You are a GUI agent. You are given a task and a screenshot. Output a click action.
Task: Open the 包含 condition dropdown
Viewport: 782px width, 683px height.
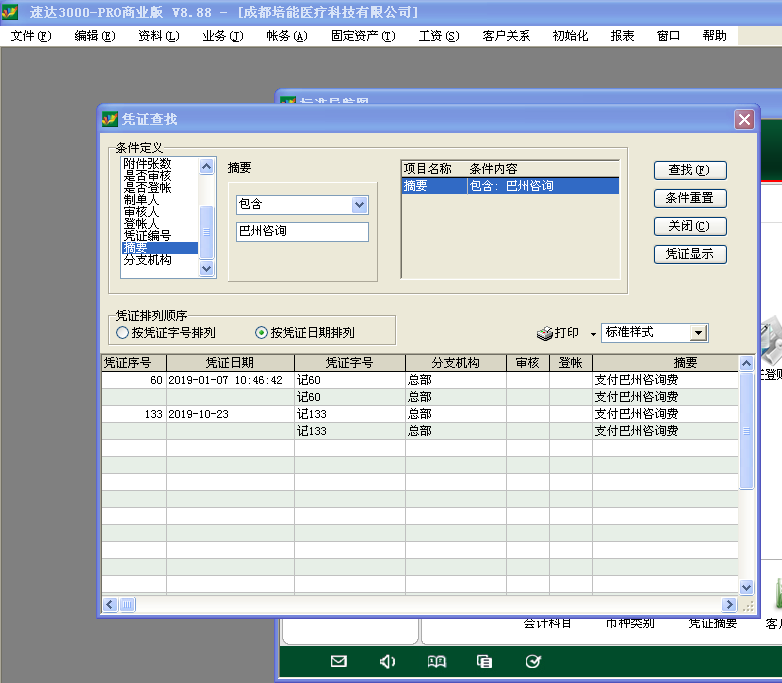point(359,205)
